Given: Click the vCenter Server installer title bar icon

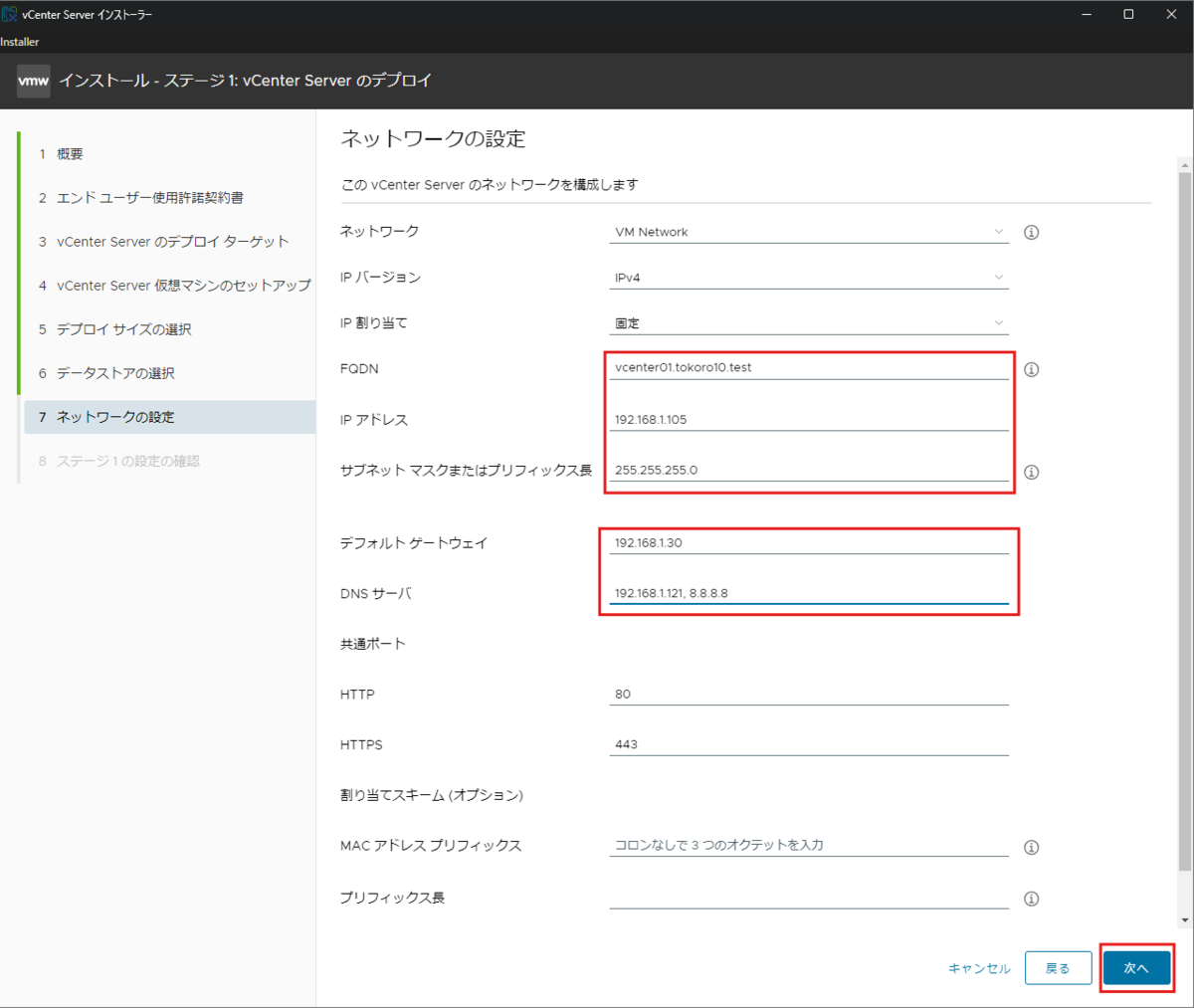Looking at the screenshot, I should tap(10, 14).
